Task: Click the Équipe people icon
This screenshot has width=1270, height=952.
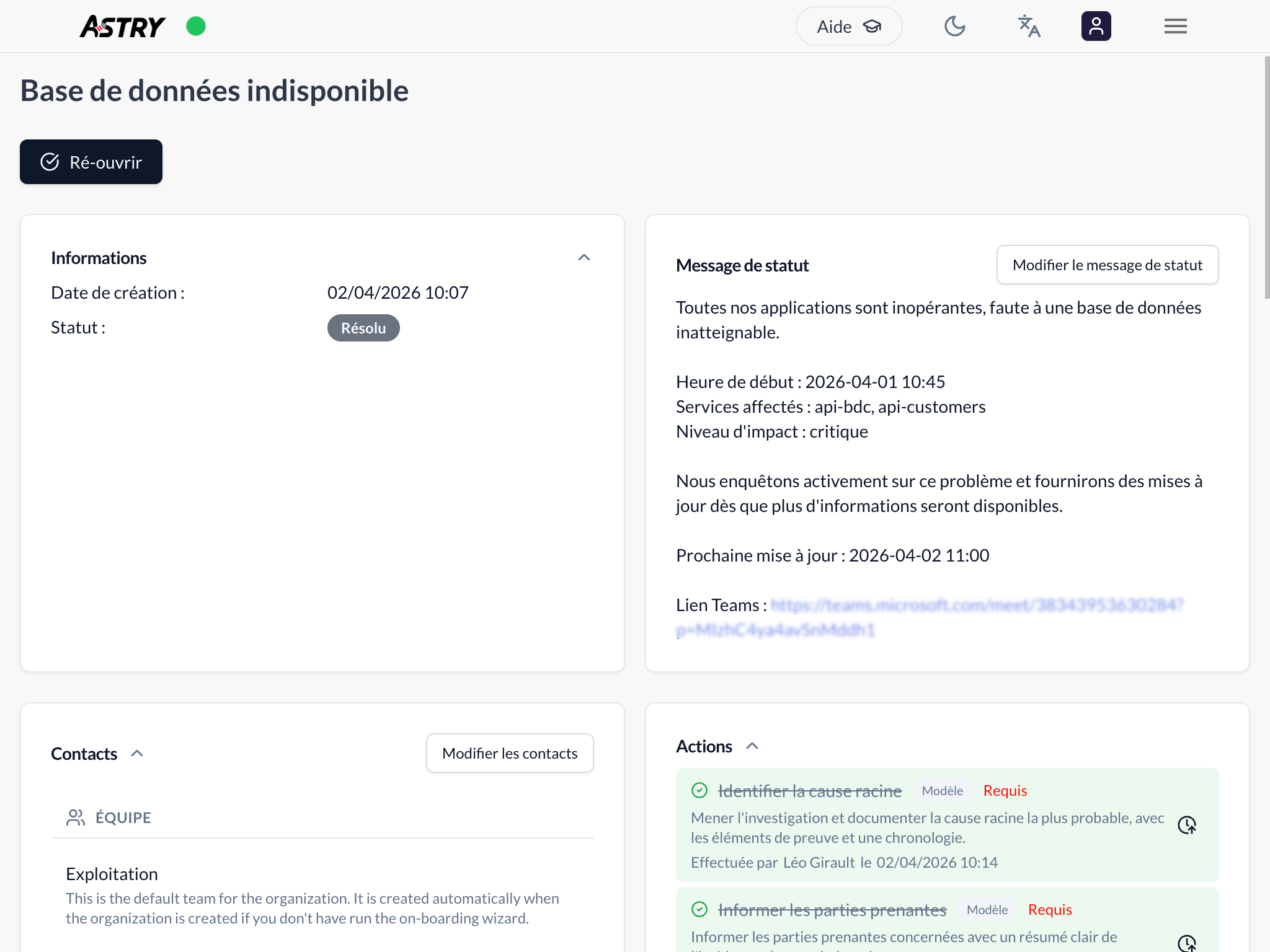Action: tap(76, 818)
